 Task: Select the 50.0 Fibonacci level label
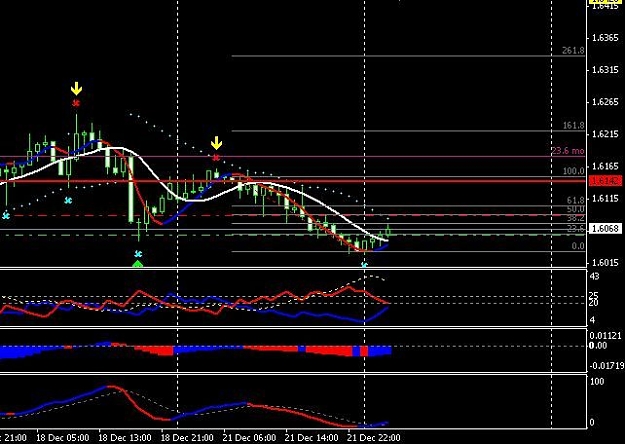(x=575, y=209)
